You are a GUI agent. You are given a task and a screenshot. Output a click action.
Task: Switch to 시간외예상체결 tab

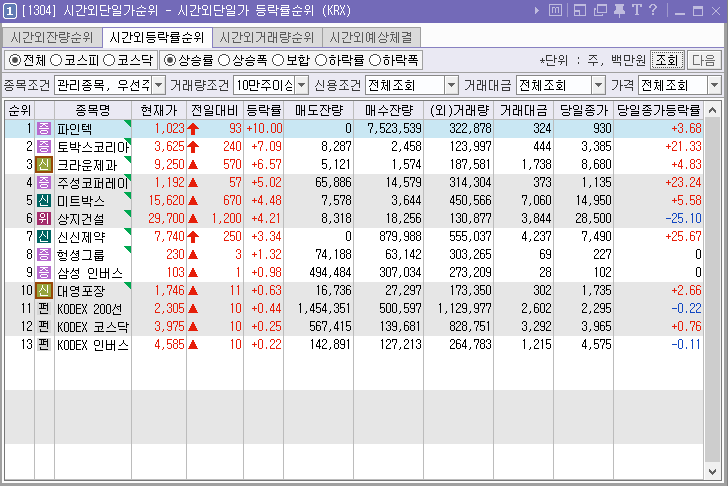point(371,37)
